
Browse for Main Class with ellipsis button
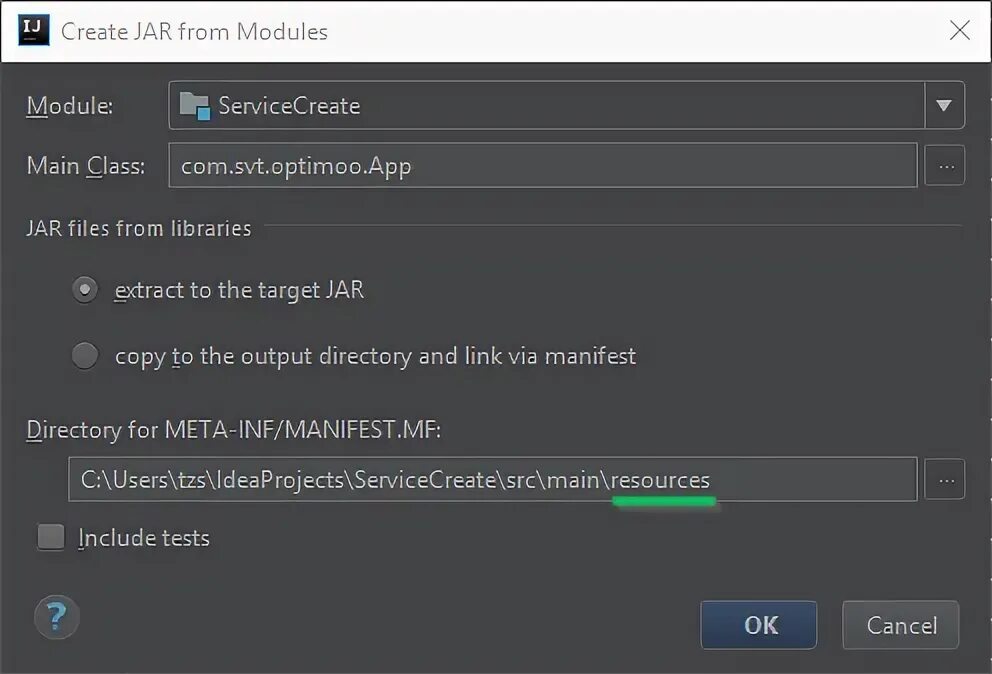945,166
